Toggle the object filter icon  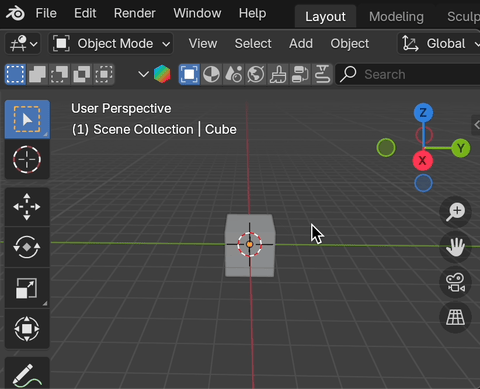pyautogui.click(x=189, y=74)
